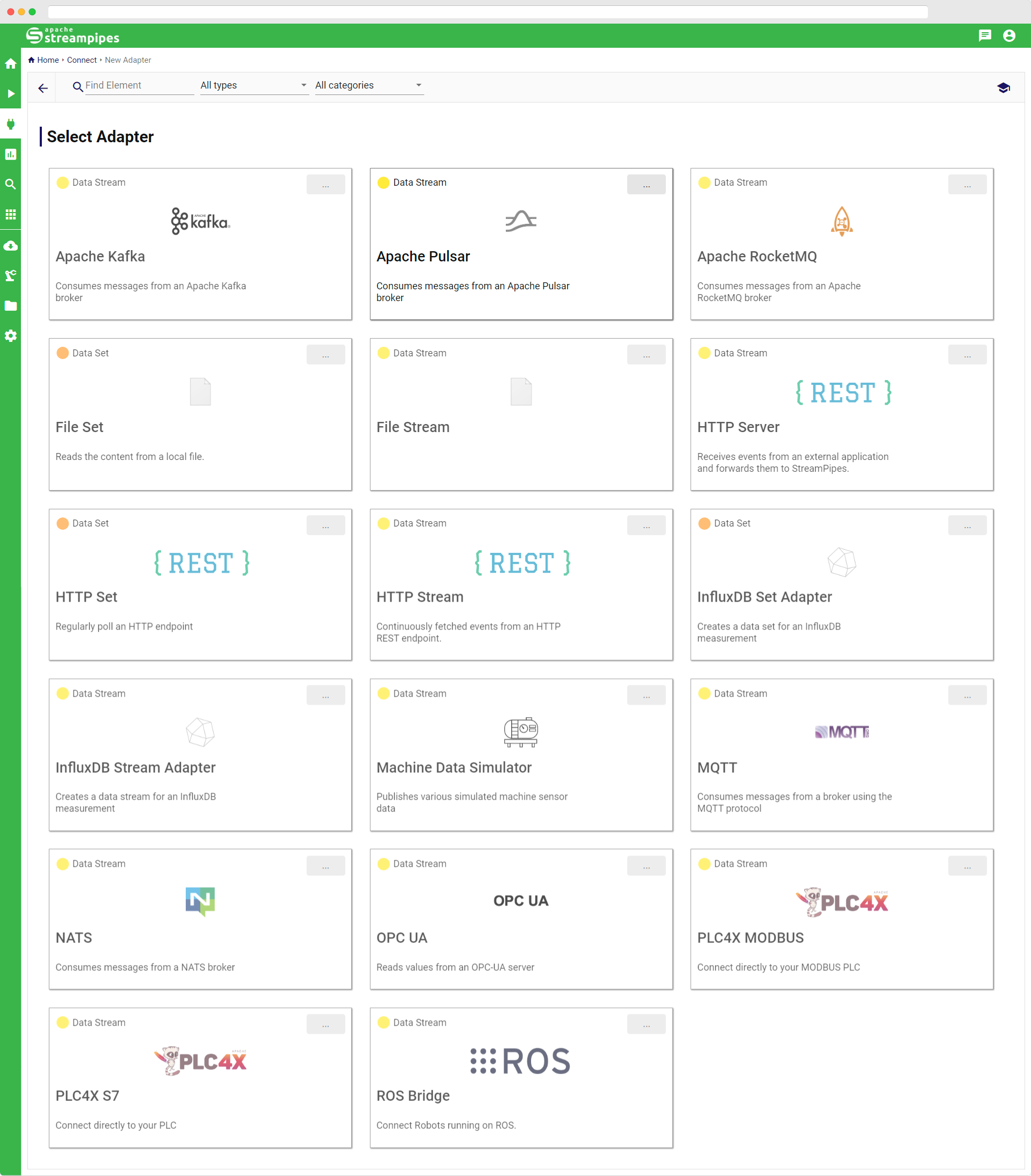Viewport: 1031px width, 1176px height.
Task: Open the Data Explorer magnifier sidebar icon
Action: 10,184
